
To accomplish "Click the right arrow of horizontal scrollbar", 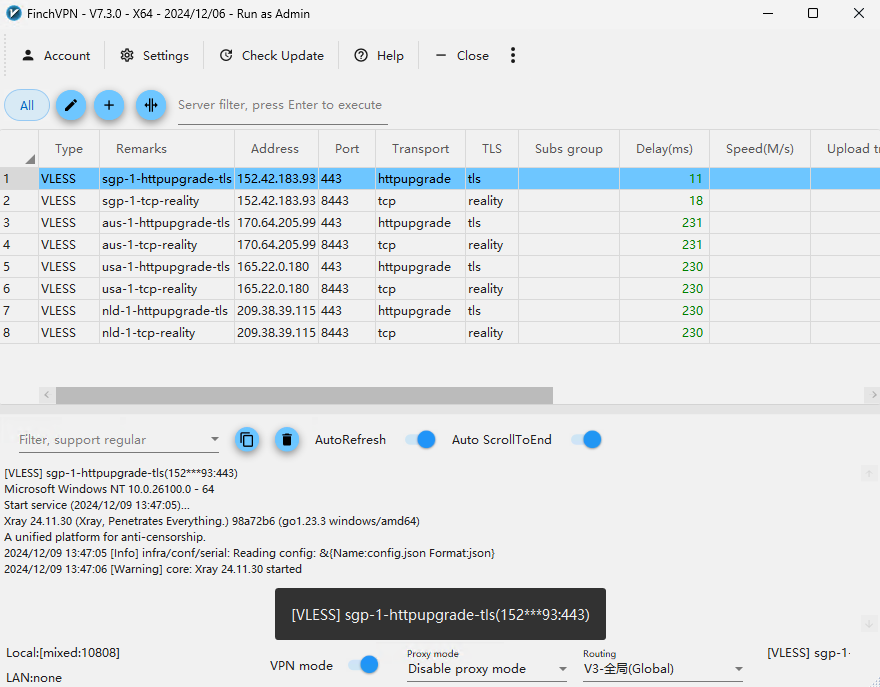I will (x=873, y=395).
